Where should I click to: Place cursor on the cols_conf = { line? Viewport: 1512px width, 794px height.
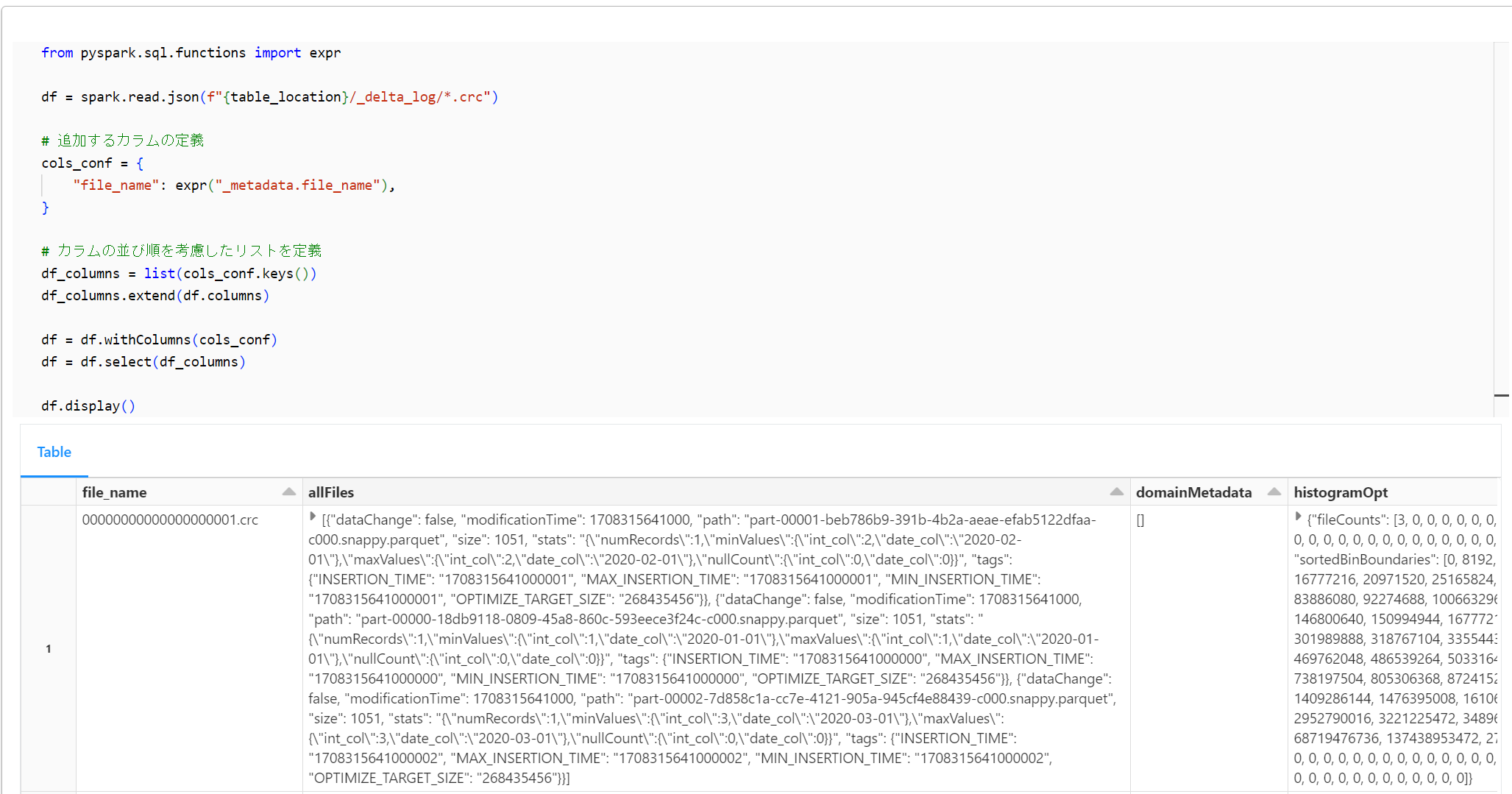click(x=93, y=163)
